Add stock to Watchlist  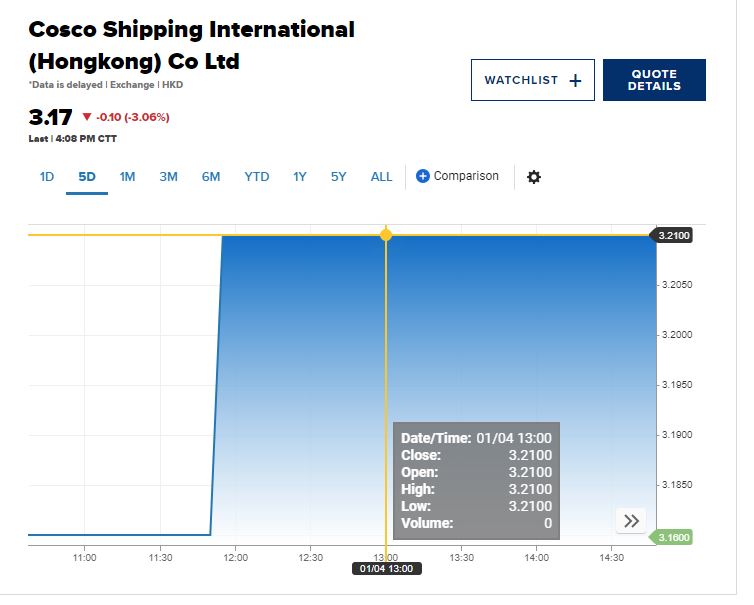[533, 80]
